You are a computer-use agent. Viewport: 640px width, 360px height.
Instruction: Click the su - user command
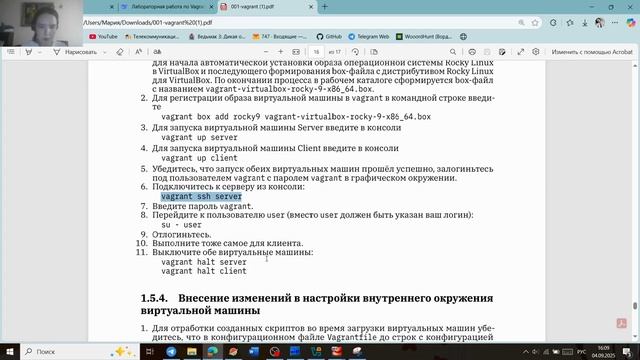click(181, 225)
